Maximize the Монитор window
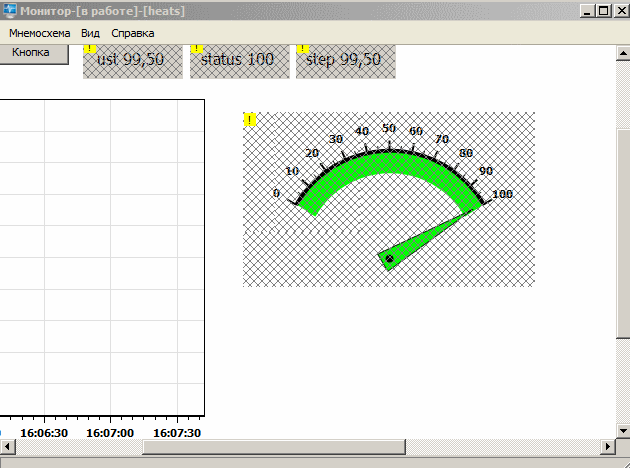The width and height of the screenshot is (630, 468). point(604,10)
